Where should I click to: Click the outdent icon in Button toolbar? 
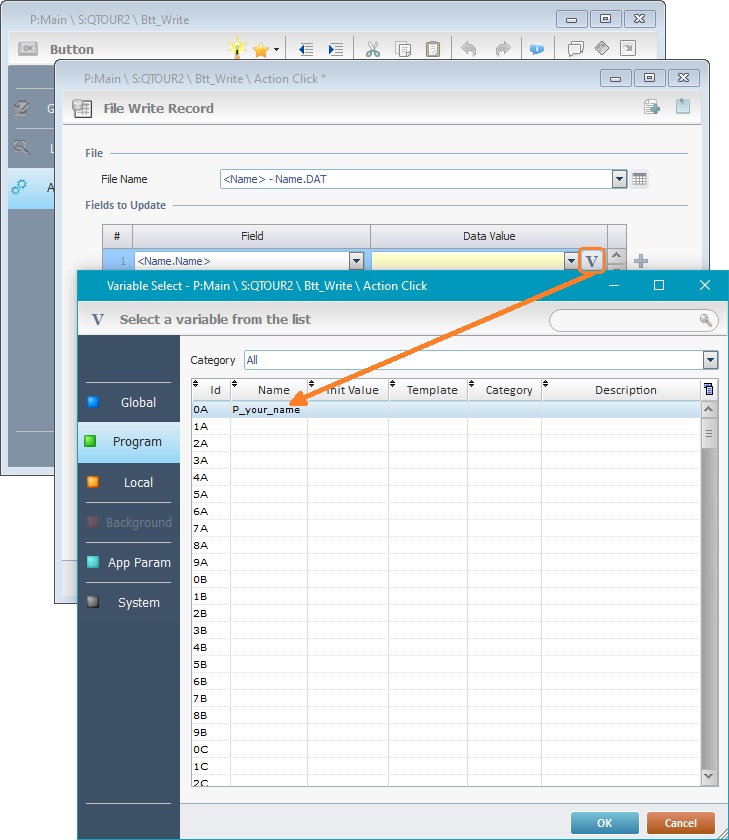click(x=306, y=48)
